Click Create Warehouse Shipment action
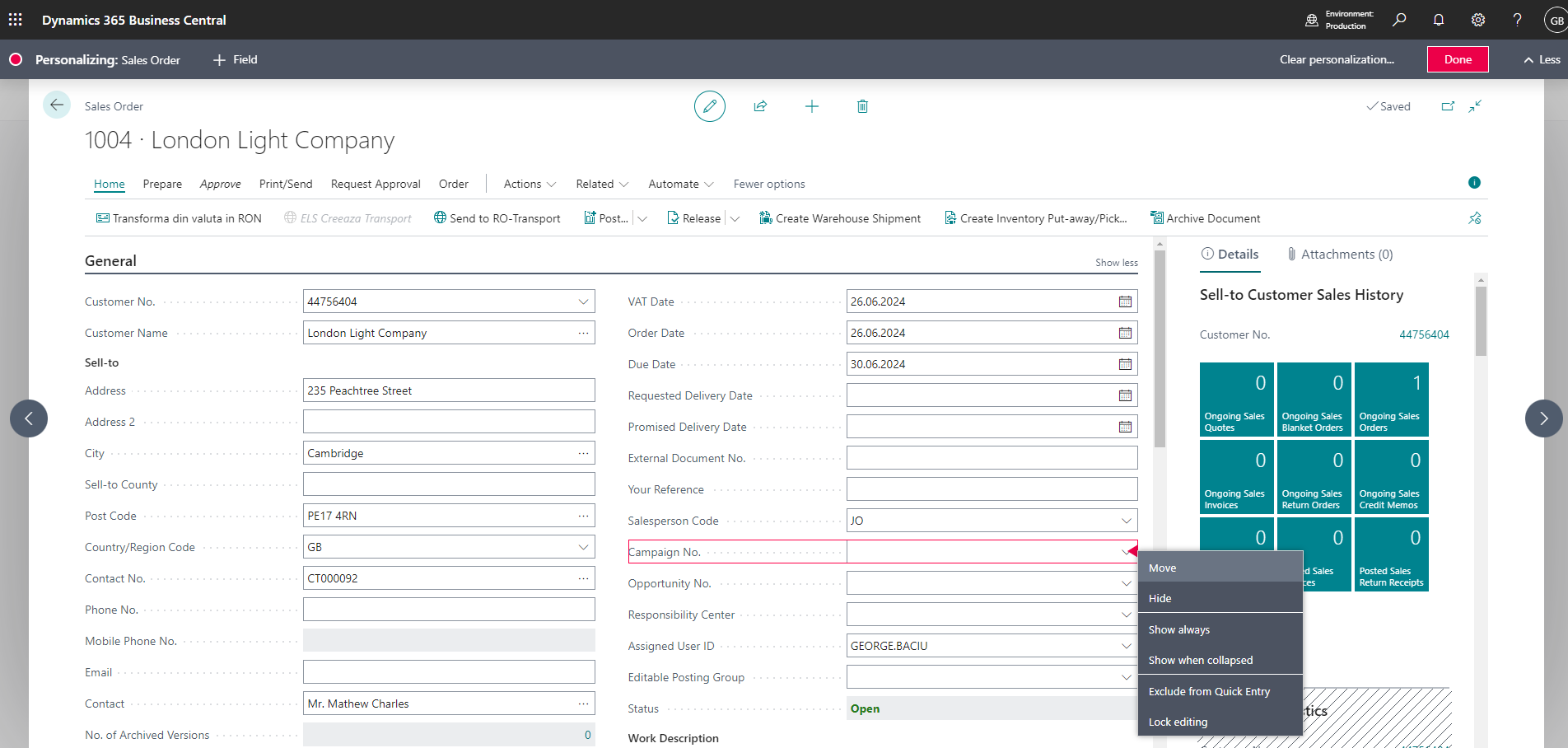 840,218
